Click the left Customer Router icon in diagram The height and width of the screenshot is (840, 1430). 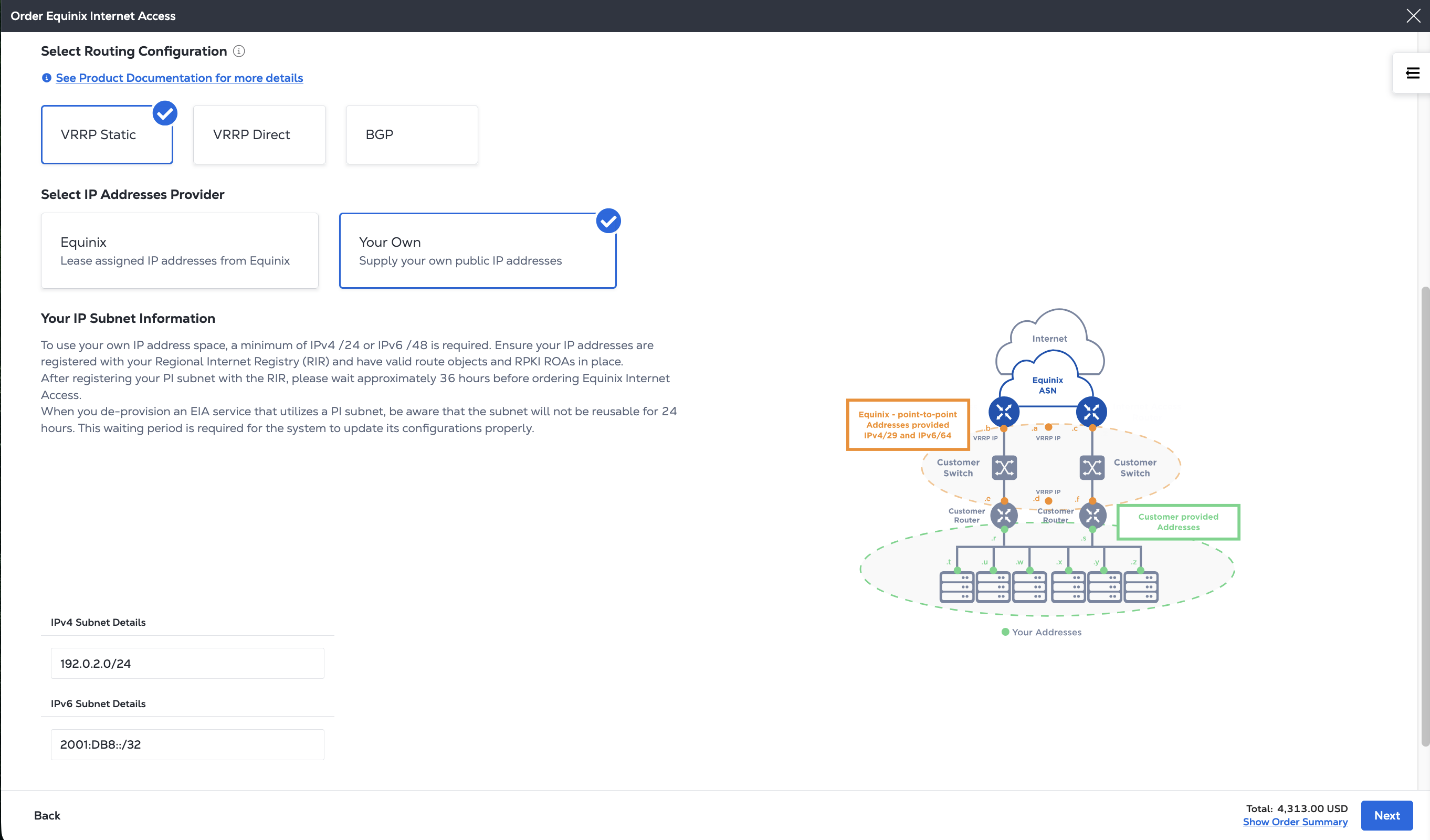[1004, 516]
